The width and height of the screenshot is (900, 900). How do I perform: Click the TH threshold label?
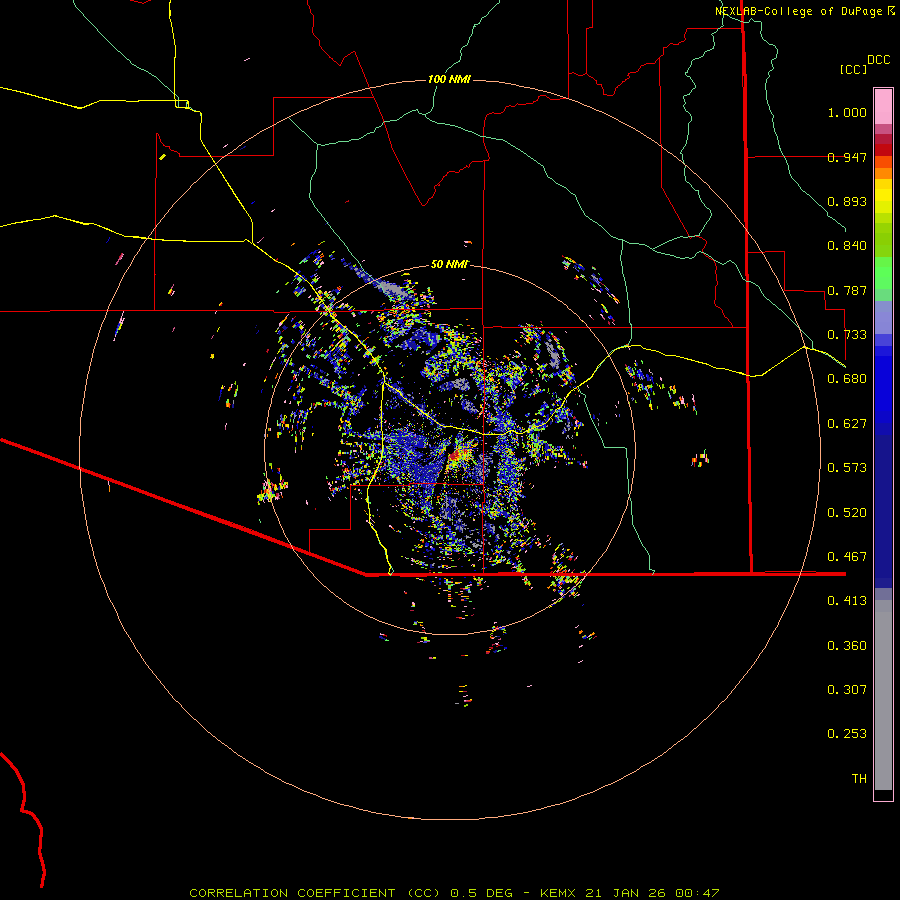859,779
